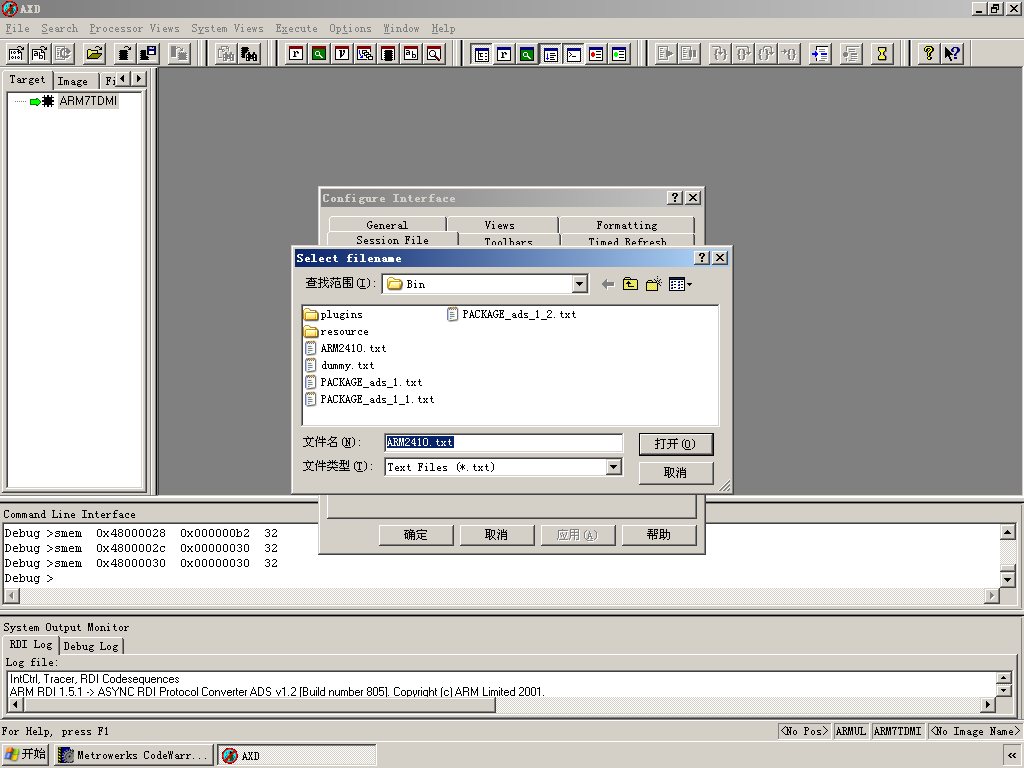The height and width of the screenshot is (768, 1024).
Task: Click the hourglass toolbar icon
Action: click(882, 54)
